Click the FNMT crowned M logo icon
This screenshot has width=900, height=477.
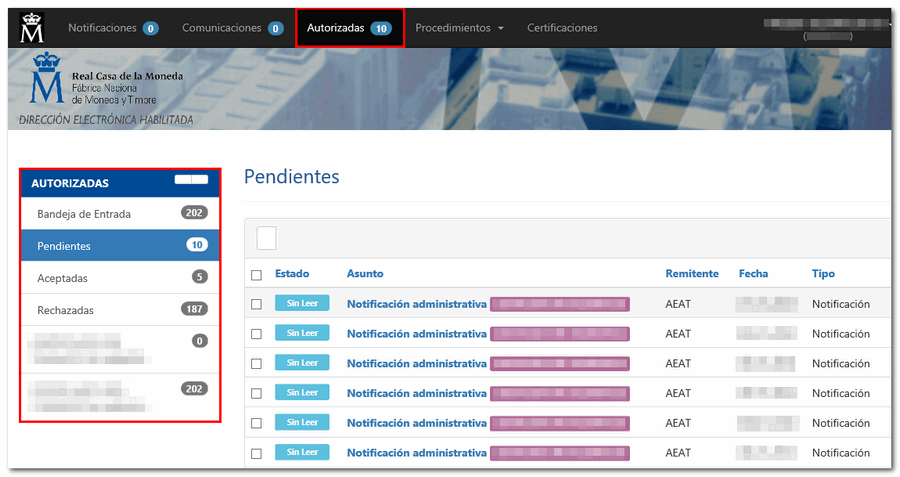(32, 27)
